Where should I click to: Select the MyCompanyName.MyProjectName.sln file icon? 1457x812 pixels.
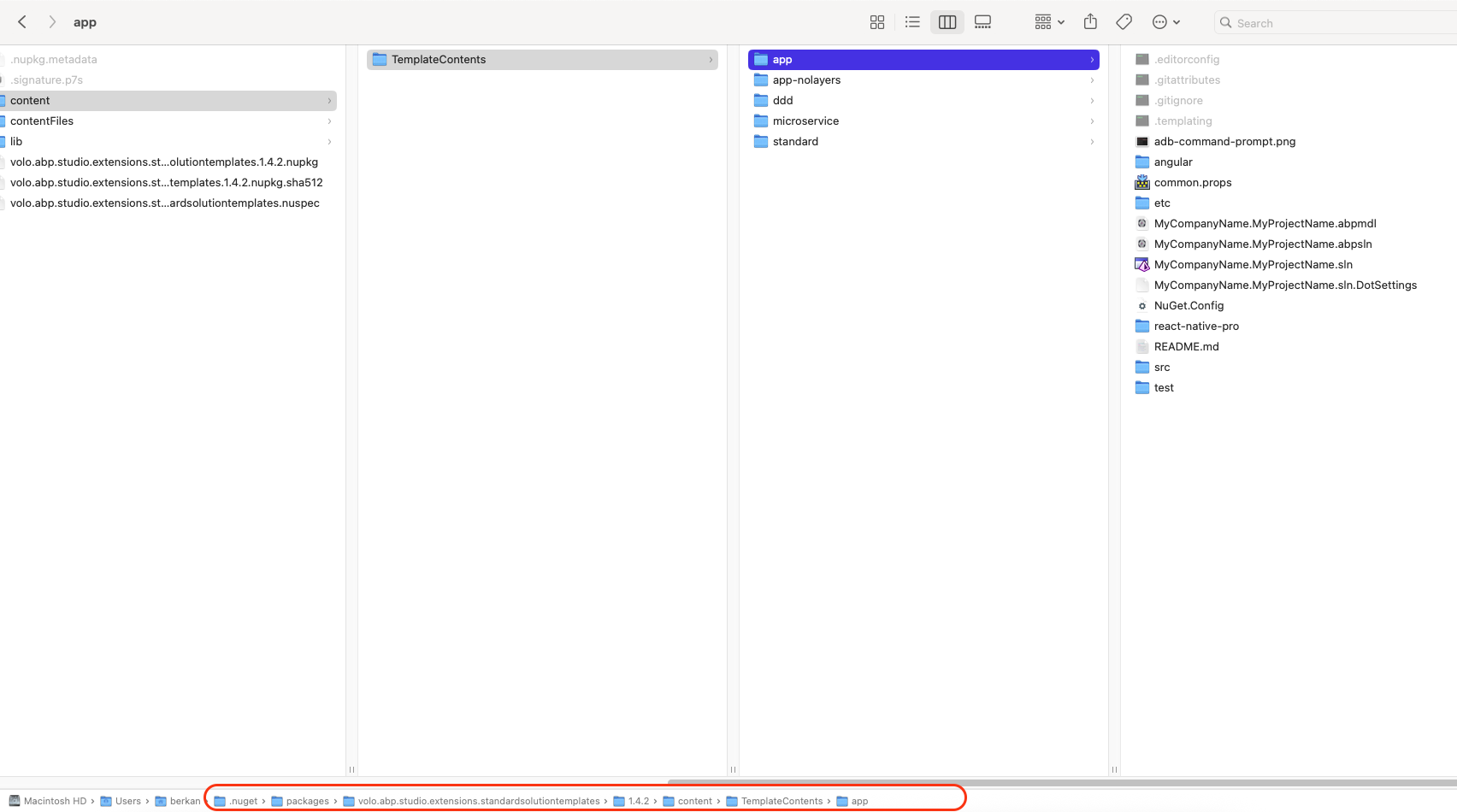tap(1141, 265)
